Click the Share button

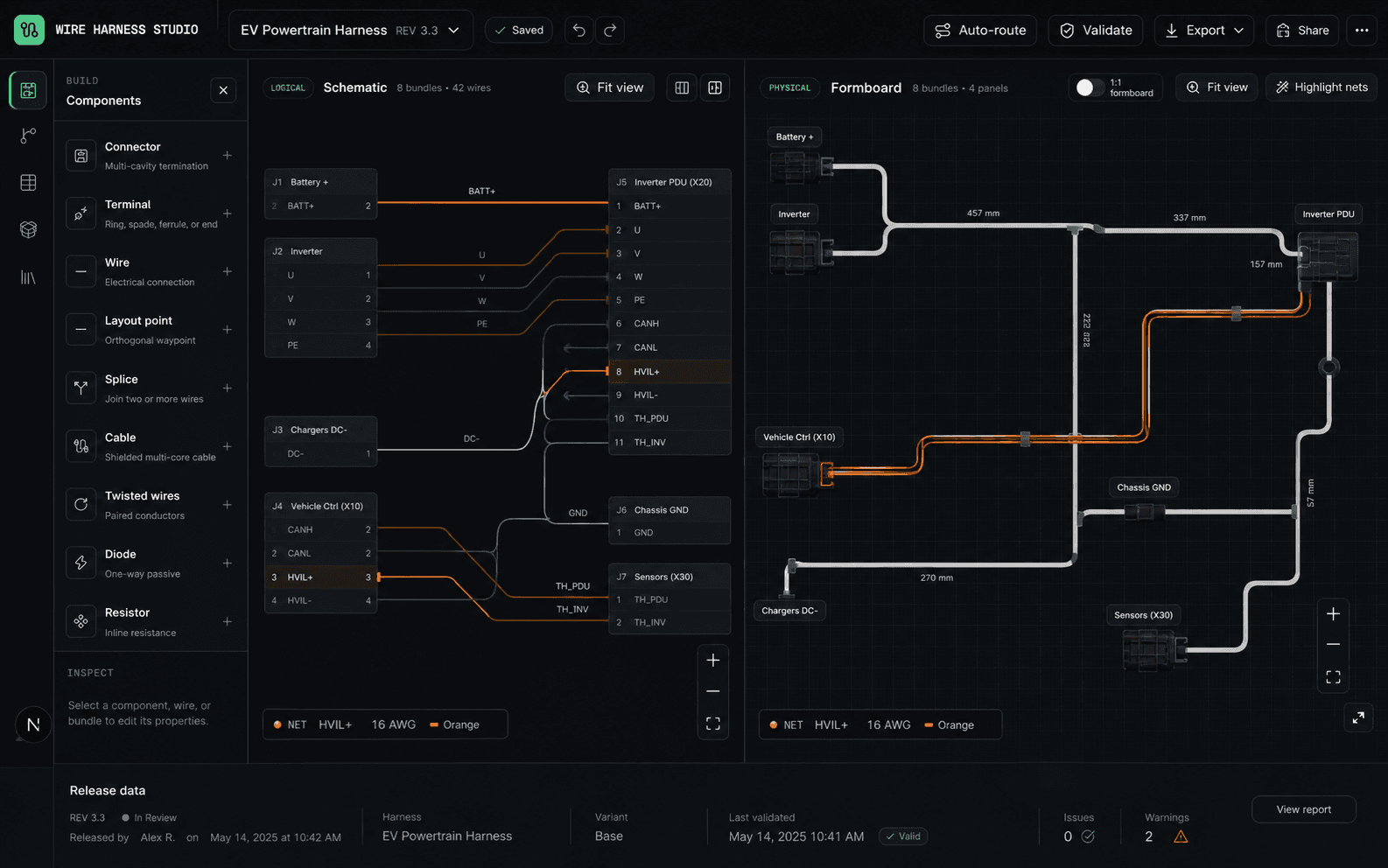coord(1302,30)
